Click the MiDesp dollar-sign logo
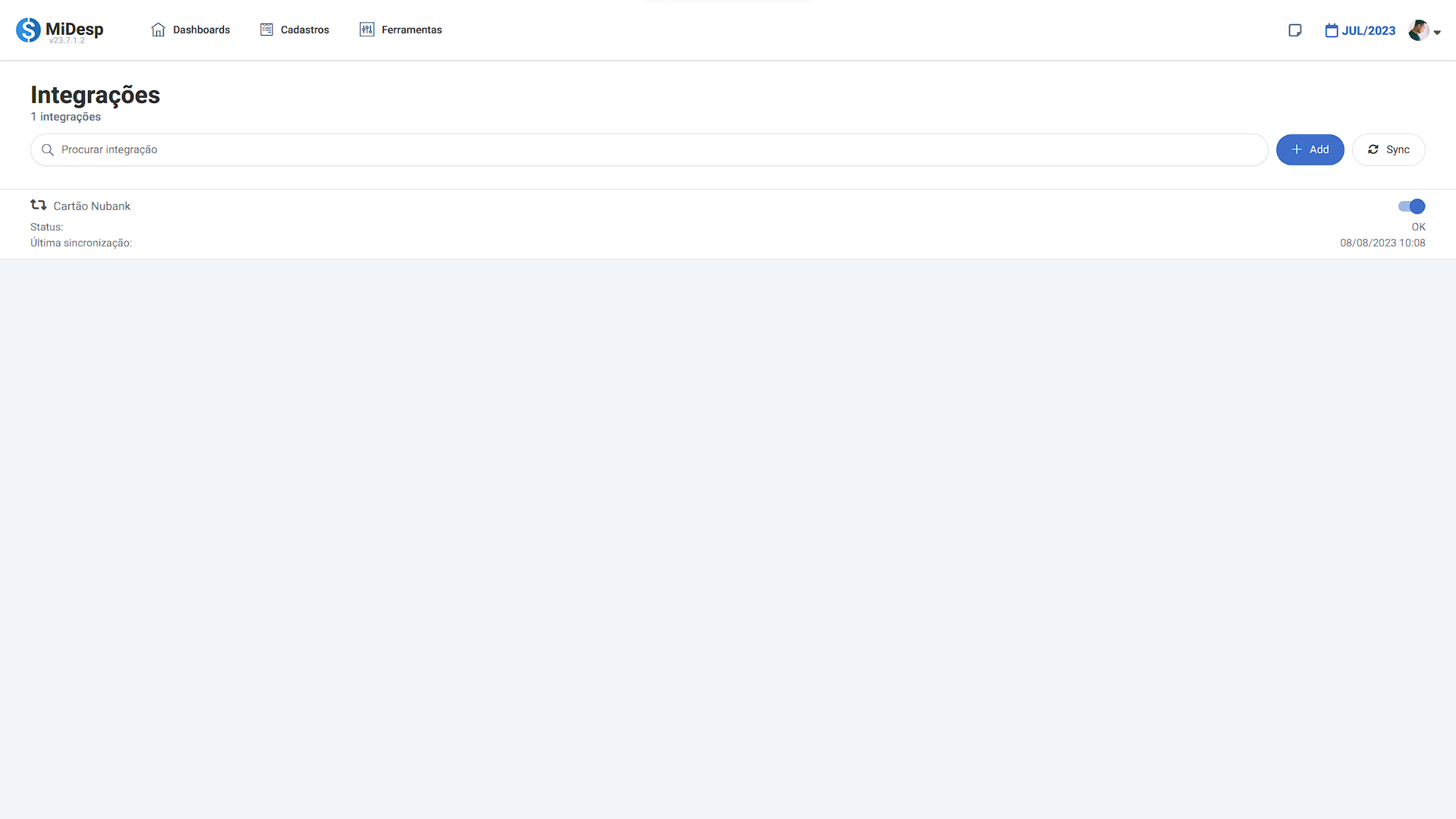 [28, 30]
